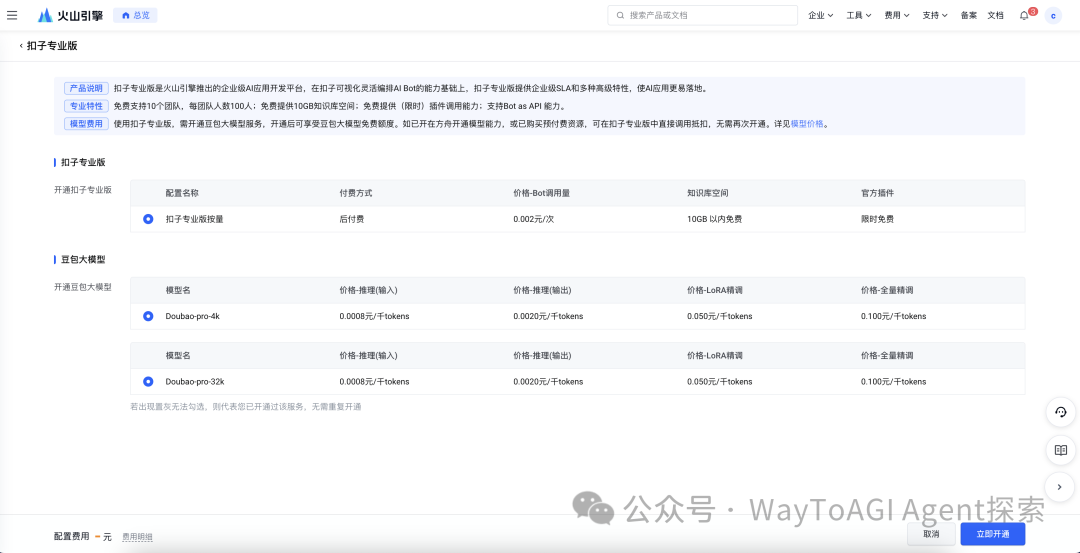Click the notification bell icon
The image size is (1080, 553).
point(1024,15)
